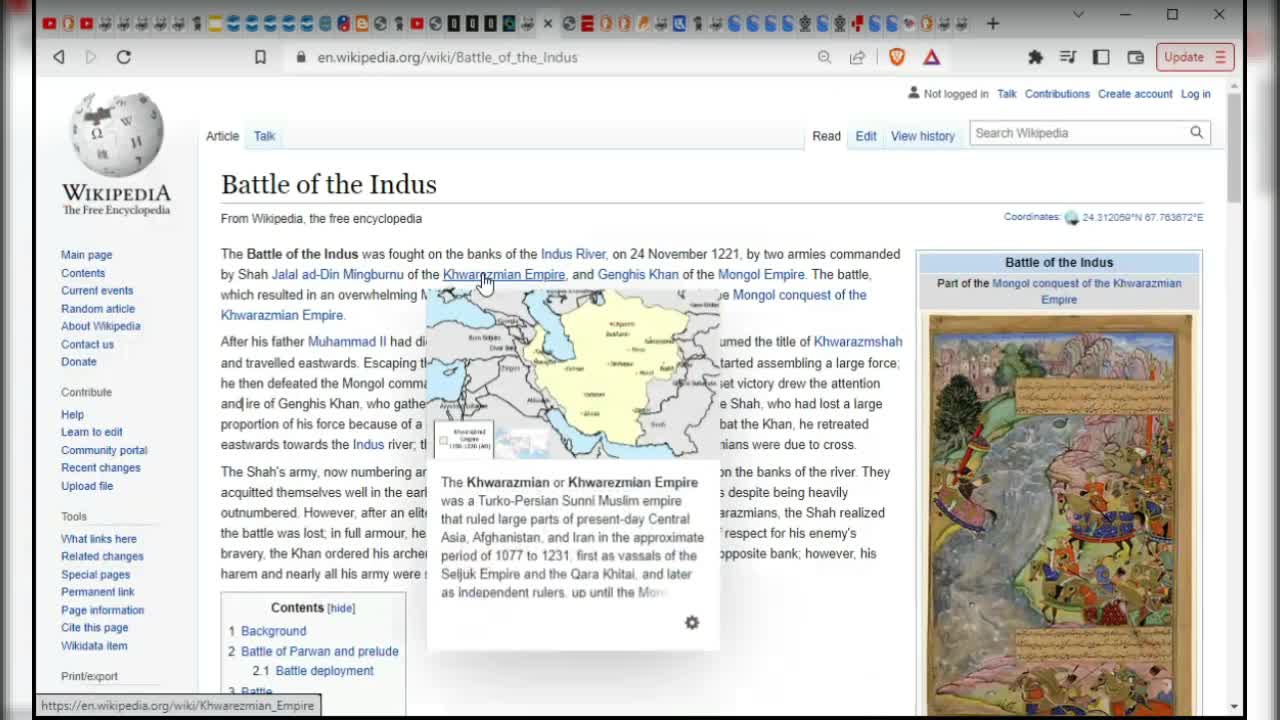1280x720 pixels.
Task: Open What links here tool
Action: 99,539
